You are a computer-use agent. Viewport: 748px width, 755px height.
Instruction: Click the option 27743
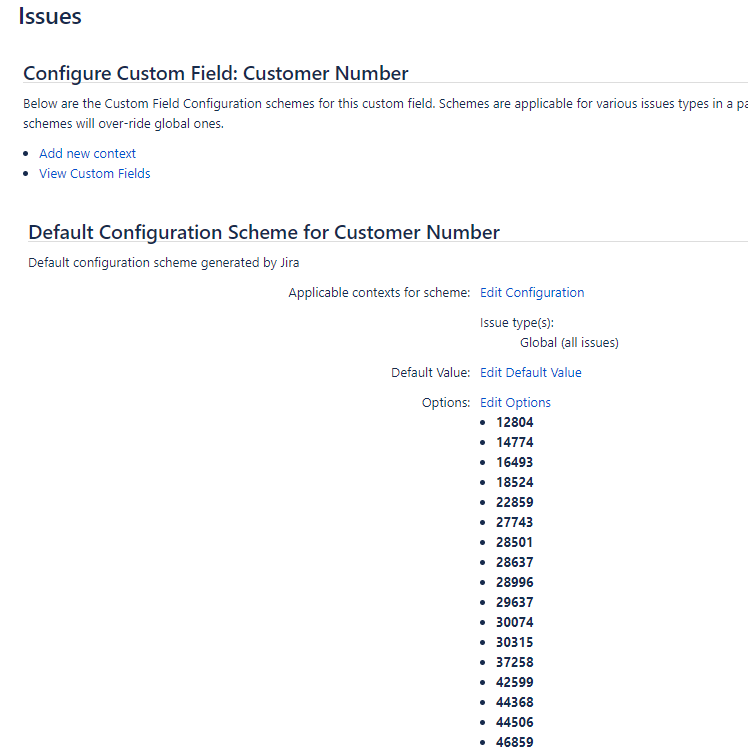click(x=514, y=522)
